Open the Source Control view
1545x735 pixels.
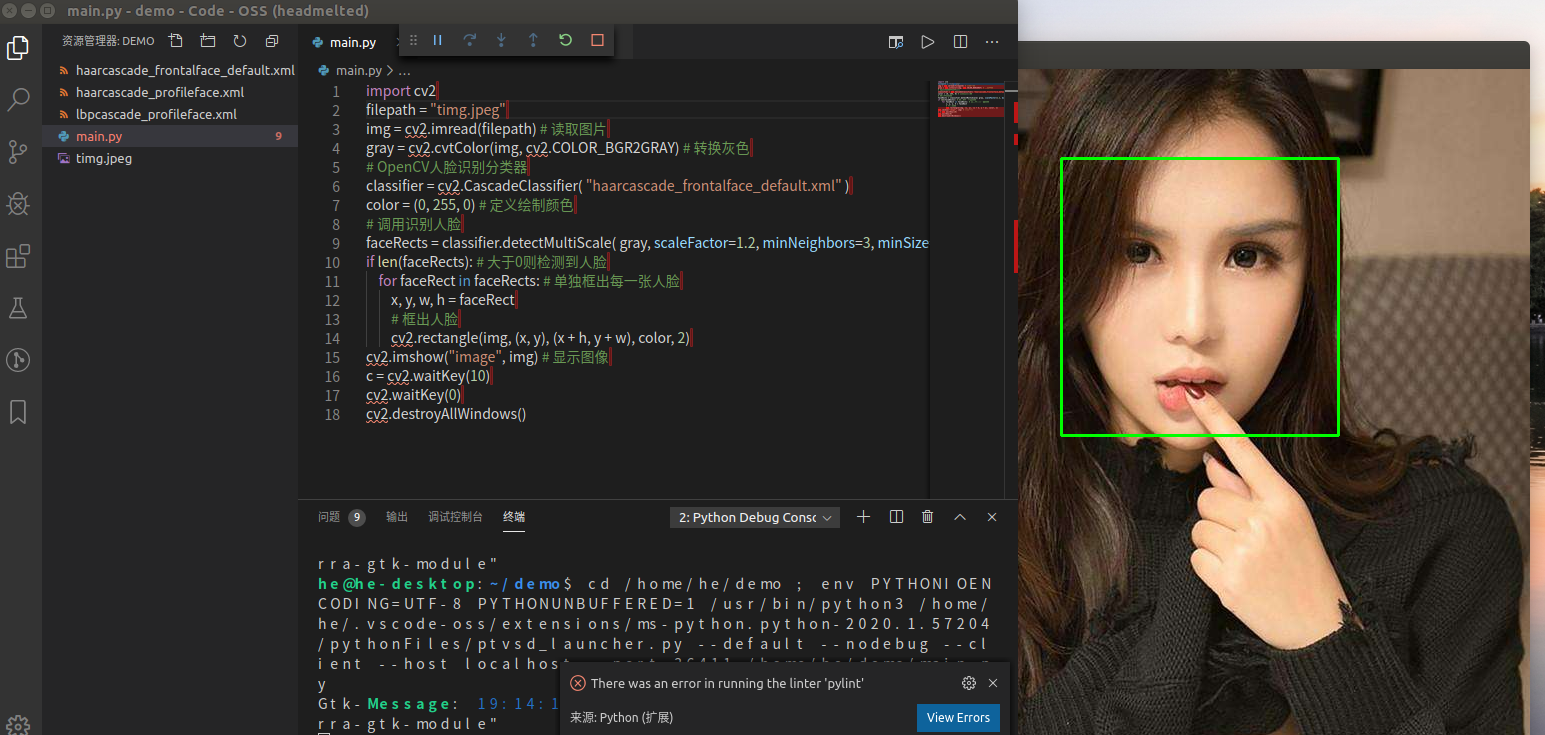click(18, 151)
